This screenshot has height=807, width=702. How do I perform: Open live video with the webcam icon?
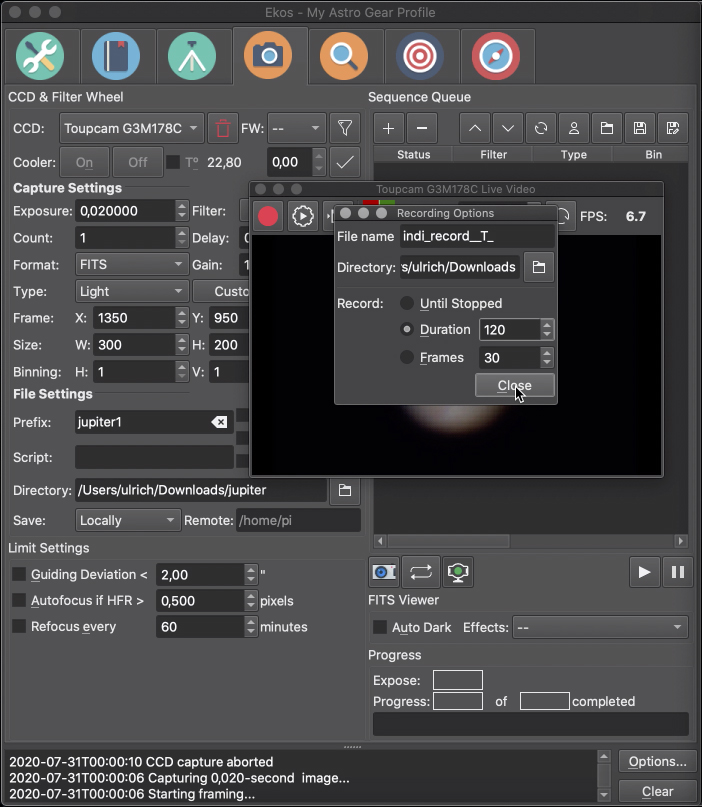click(x=458, y=572)
